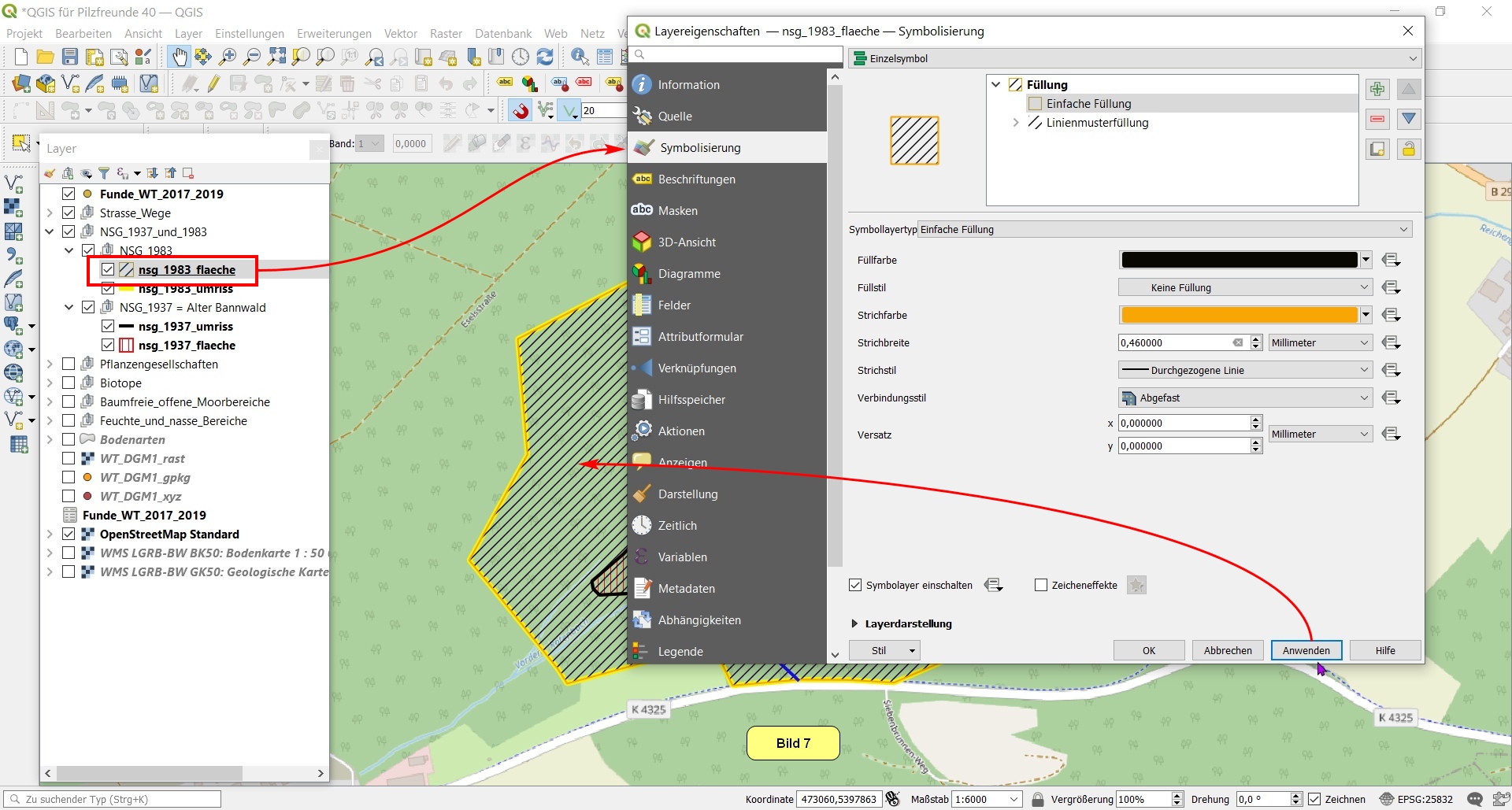Expand the Layerdarstellung section
The width and height of the screenshot is (1512, 810).
click(855, 623)
